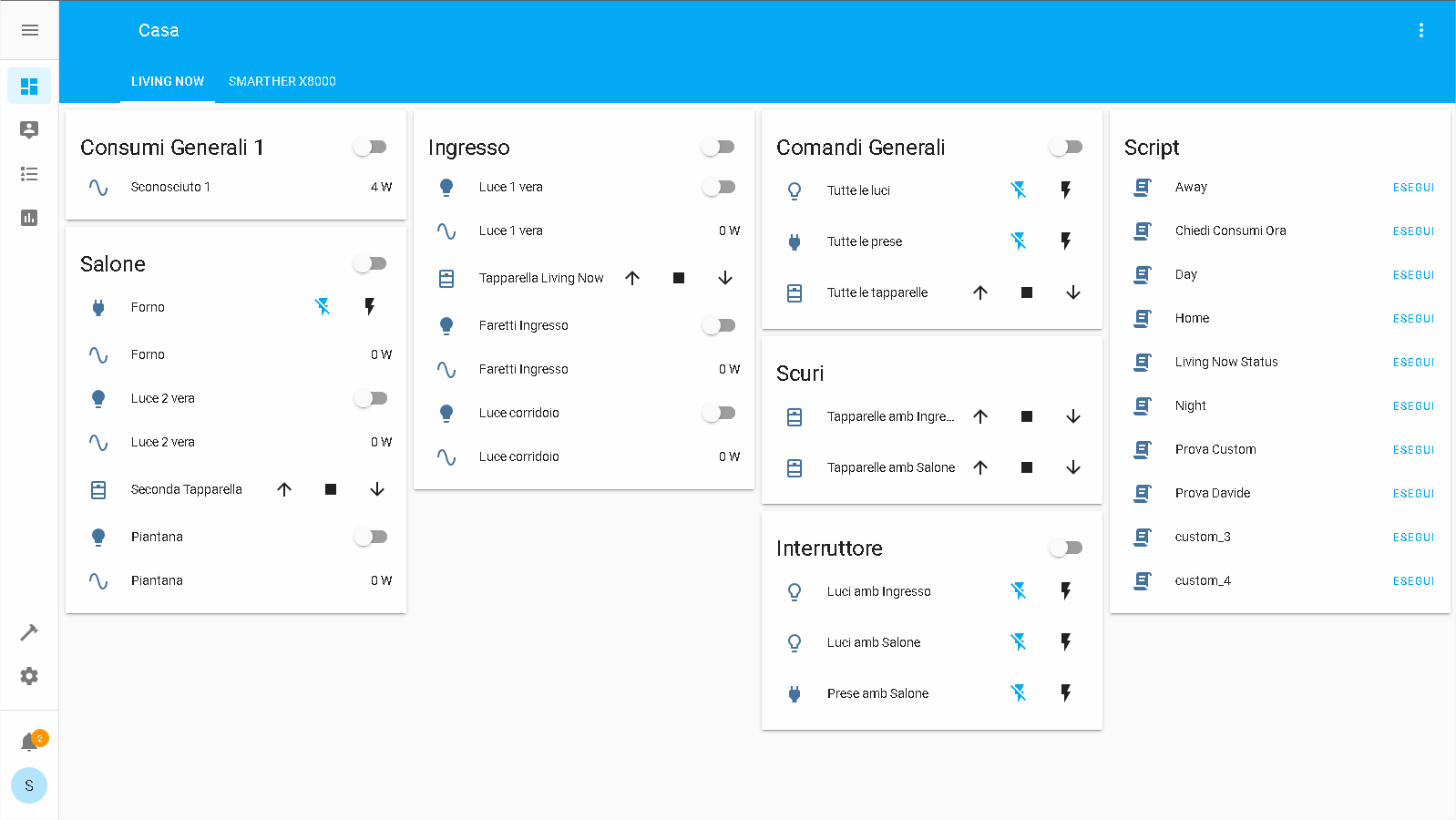
Task: Stop Seconda Tapparella cover
Action: click(331, 489)
